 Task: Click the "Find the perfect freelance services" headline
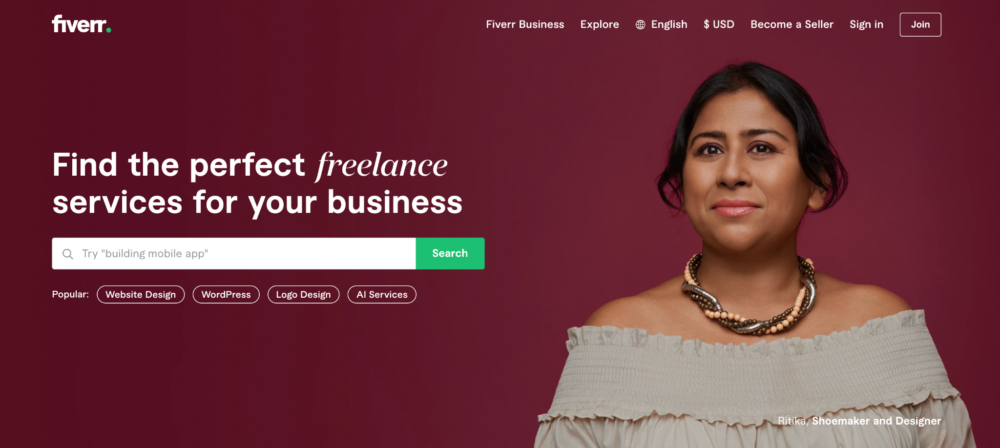point(257,184)
